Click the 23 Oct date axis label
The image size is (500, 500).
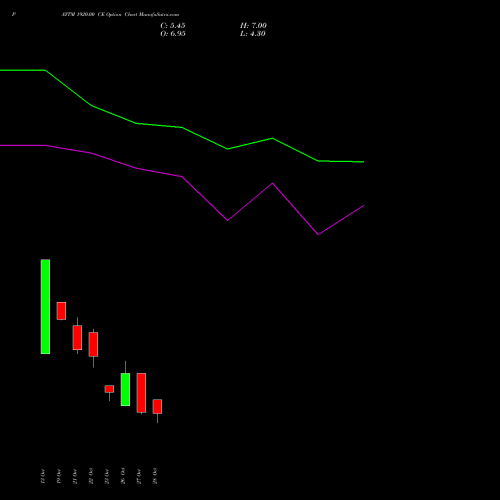tap(107, 476)
